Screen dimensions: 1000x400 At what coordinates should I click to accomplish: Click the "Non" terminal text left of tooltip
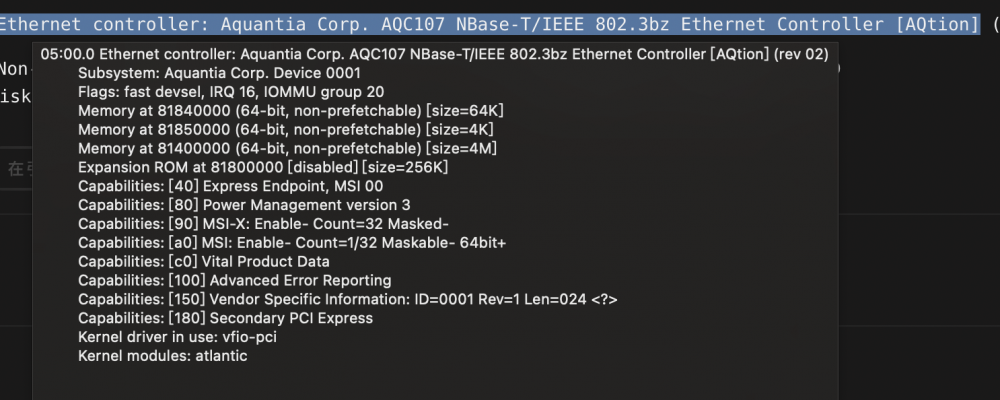point(13,70)
